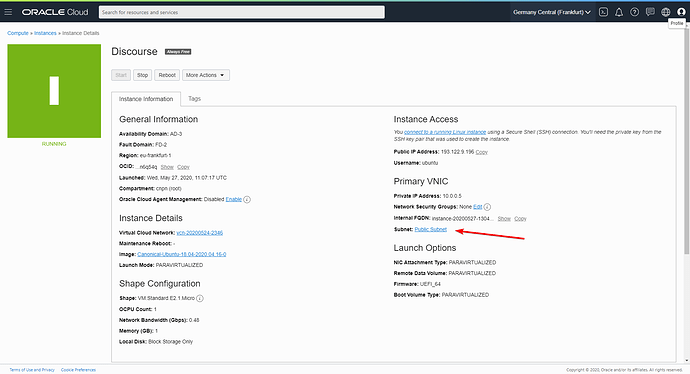Viewport: 690px width, 374px height.
Task: Open the language globe icon
Action: [665, 12]
